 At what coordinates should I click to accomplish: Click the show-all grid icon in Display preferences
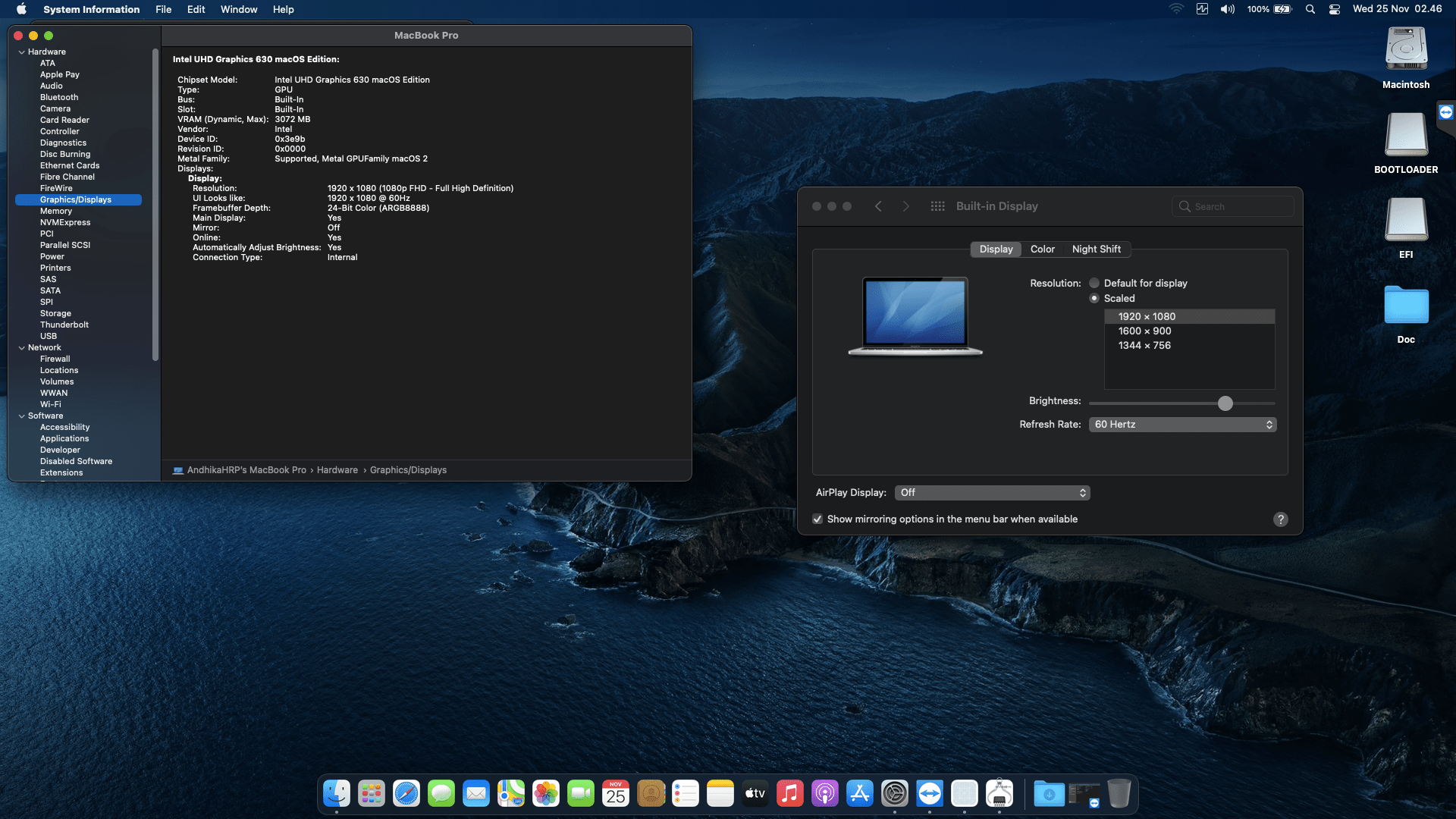pyautogui.click(x=937, y=206)
